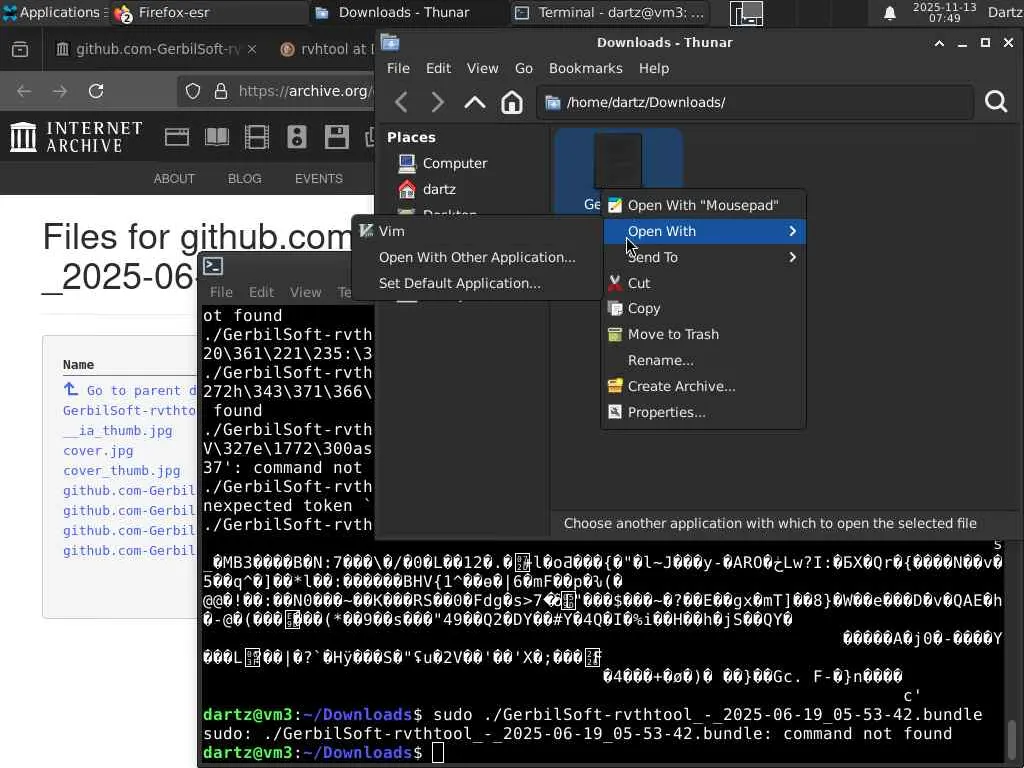The image size is (1024, 768).
Task: Open Firefox tracking protection shield
Action: [193, 91]
